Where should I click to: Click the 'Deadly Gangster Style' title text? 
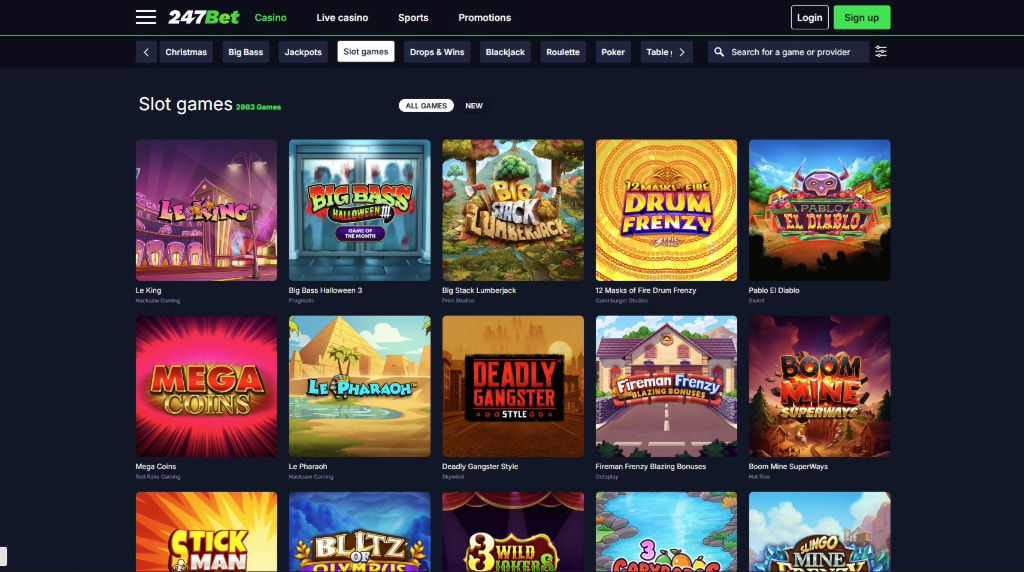pyautogui.click(x=480, y=467)
